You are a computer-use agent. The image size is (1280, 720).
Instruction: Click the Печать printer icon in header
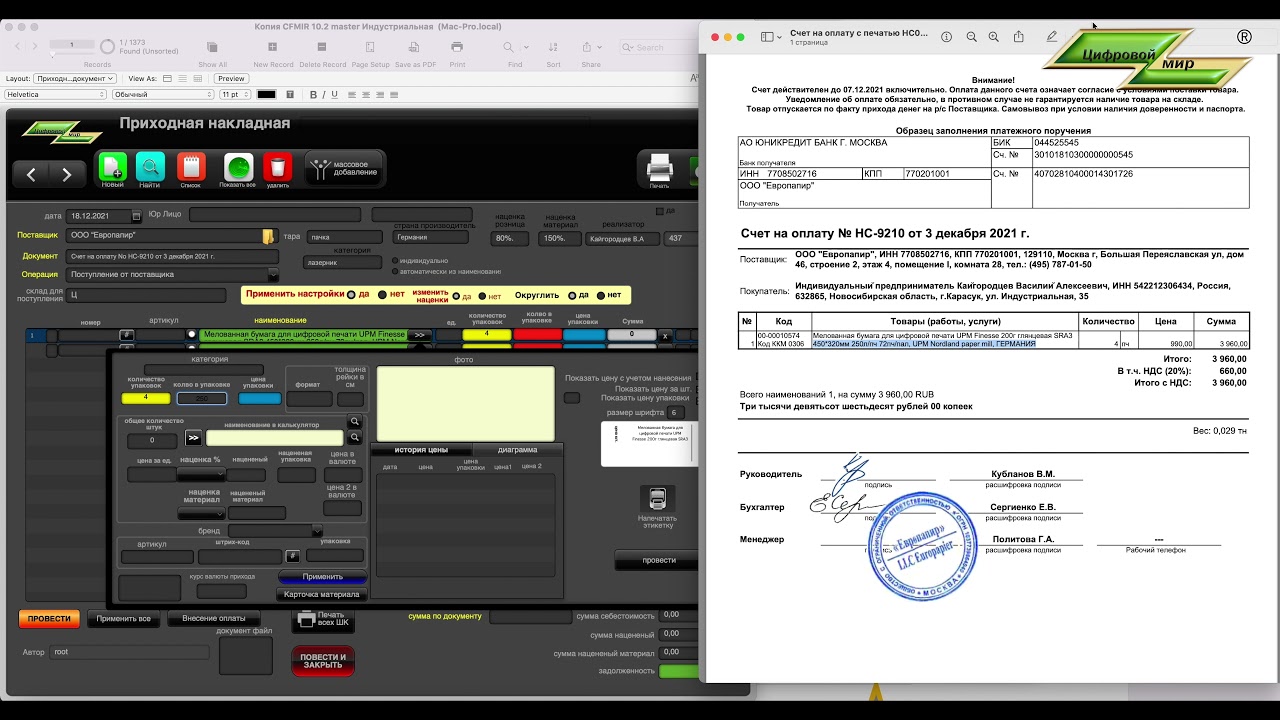(660, 168)
